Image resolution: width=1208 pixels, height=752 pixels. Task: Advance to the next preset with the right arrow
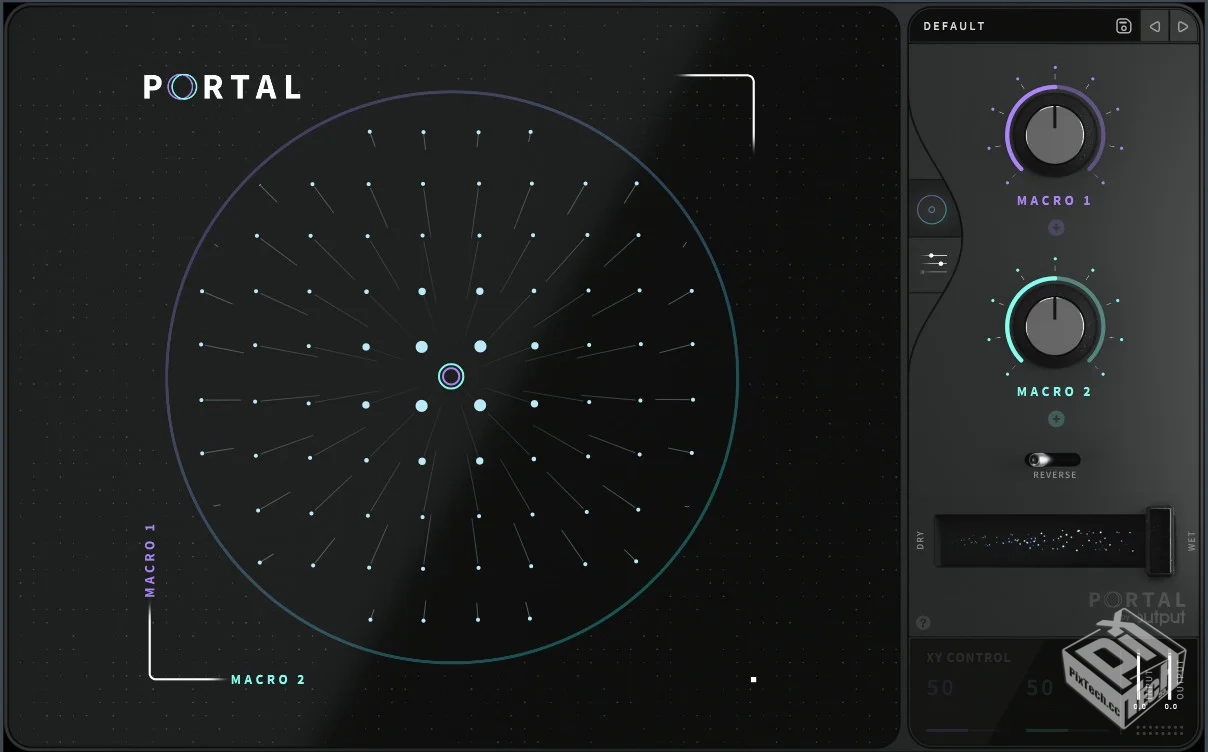pyautogui.click(x=1184, y=25)
